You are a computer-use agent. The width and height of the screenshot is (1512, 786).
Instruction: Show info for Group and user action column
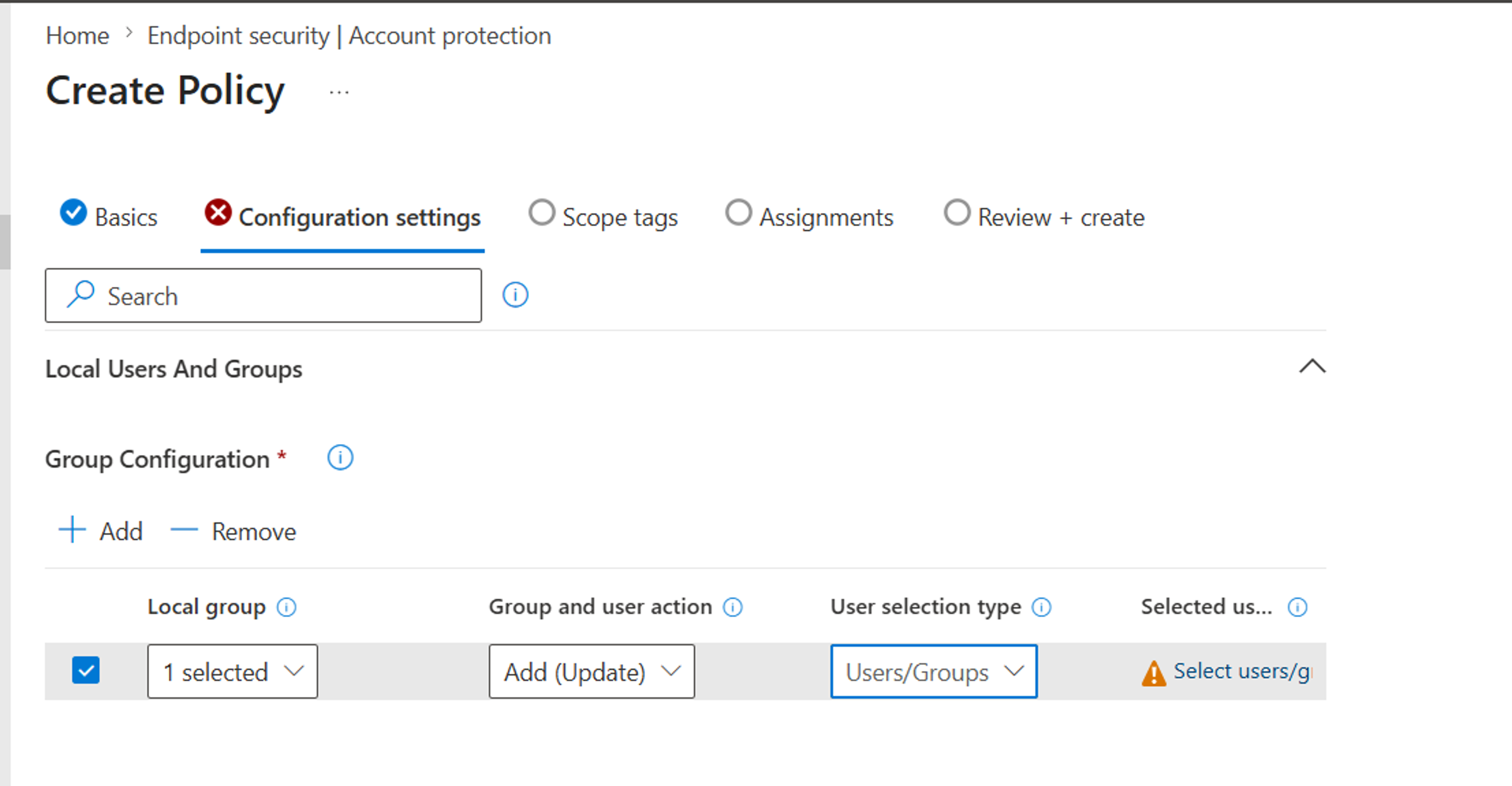coord(732,607)
